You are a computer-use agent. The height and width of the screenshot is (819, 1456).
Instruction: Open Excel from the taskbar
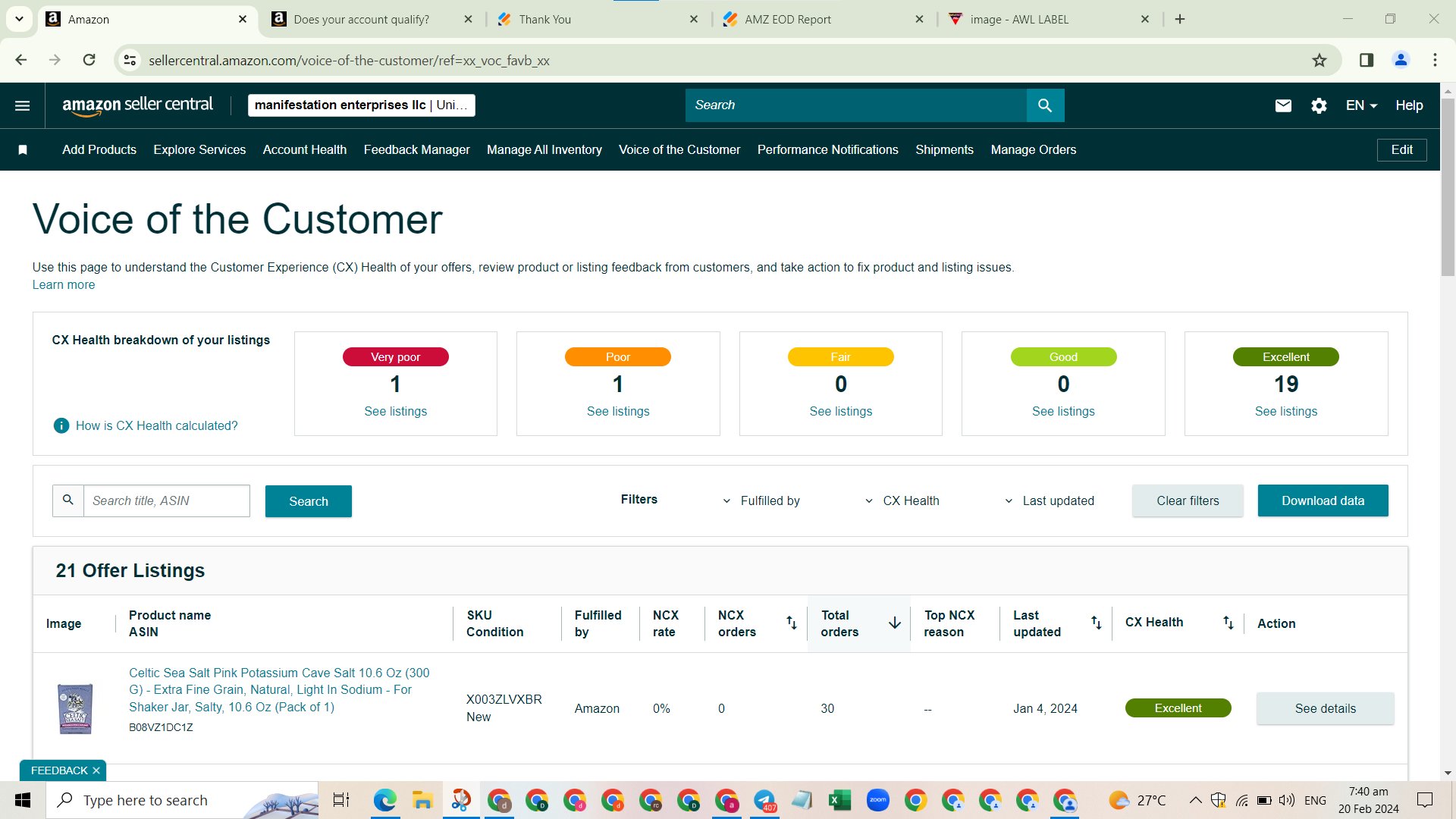[839, 800]
